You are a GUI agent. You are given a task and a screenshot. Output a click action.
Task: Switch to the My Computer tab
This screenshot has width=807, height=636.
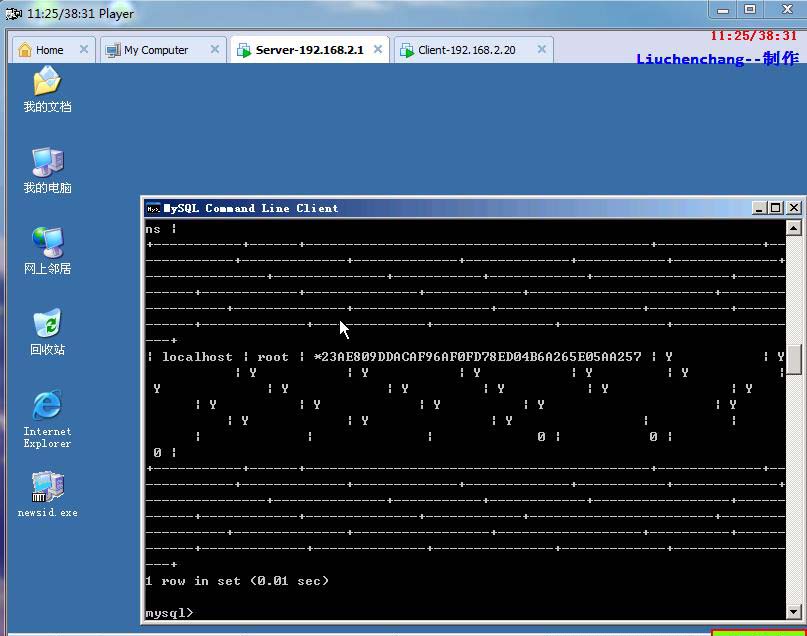pos(163,50)
